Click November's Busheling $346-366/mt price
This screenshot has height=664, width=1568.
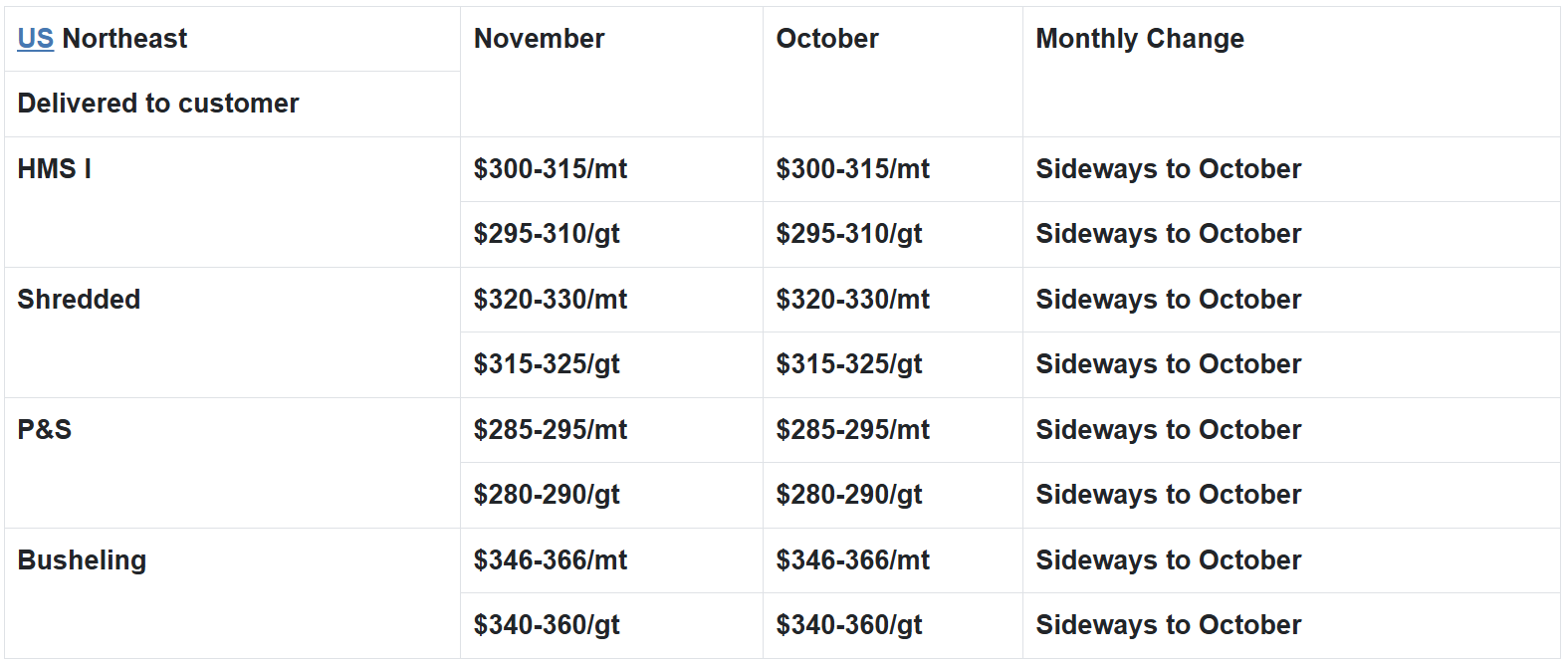(551, 560)
